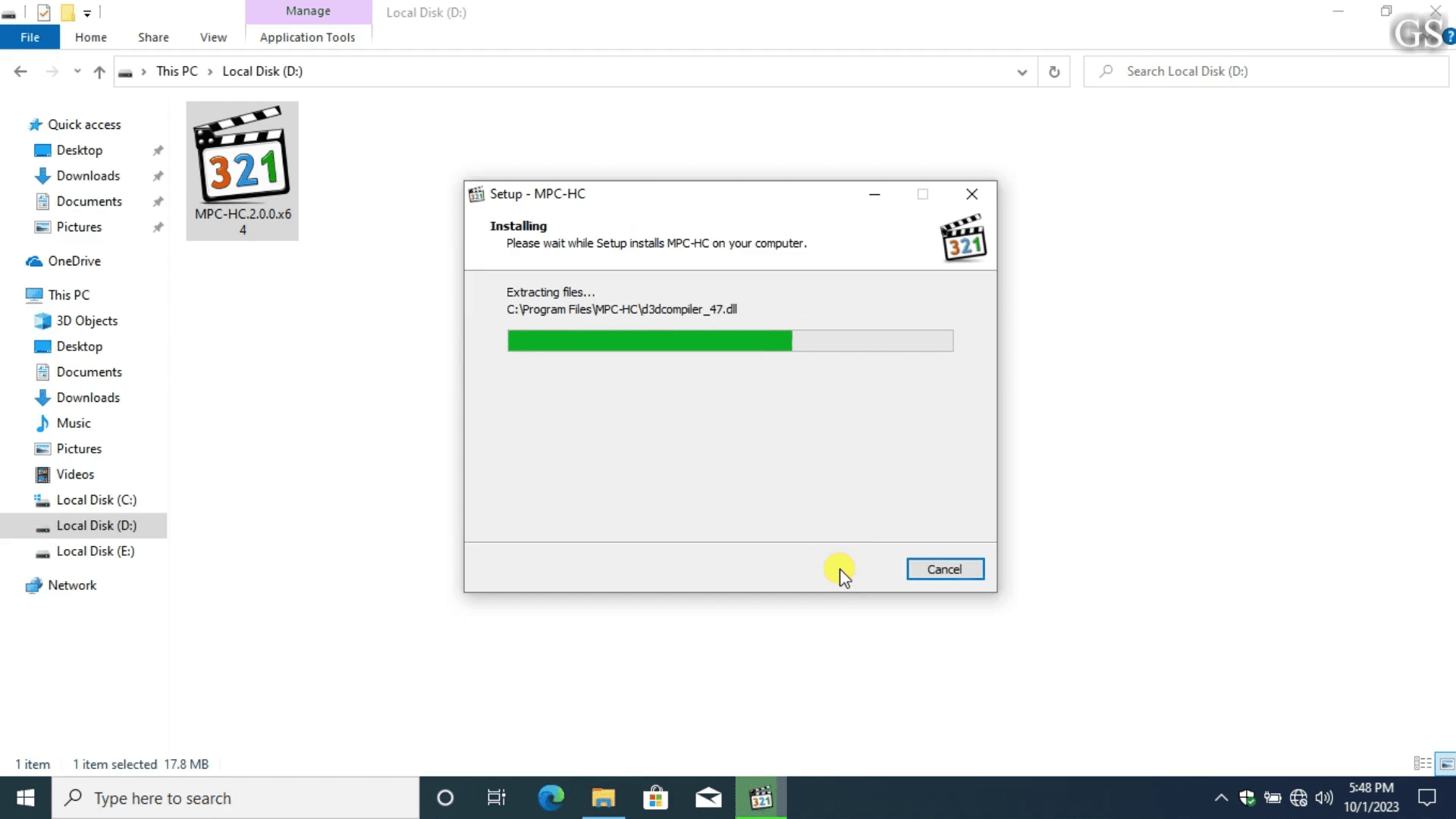1456x819 pixels.
Task: Open OneDrive in the sidebar
Action: click(x=74, y=262)
